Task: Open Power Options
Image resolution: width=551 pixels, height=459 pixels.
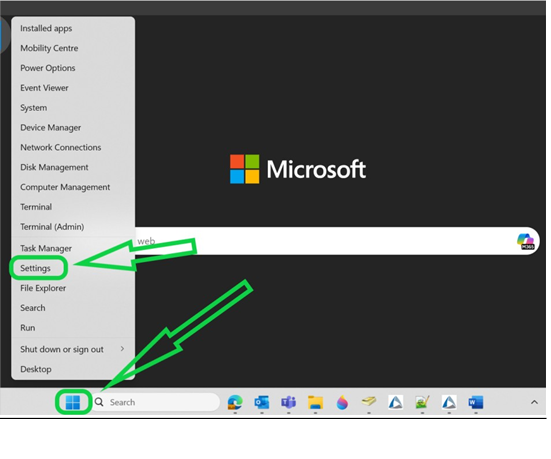Action: click(x=73, y=68)
